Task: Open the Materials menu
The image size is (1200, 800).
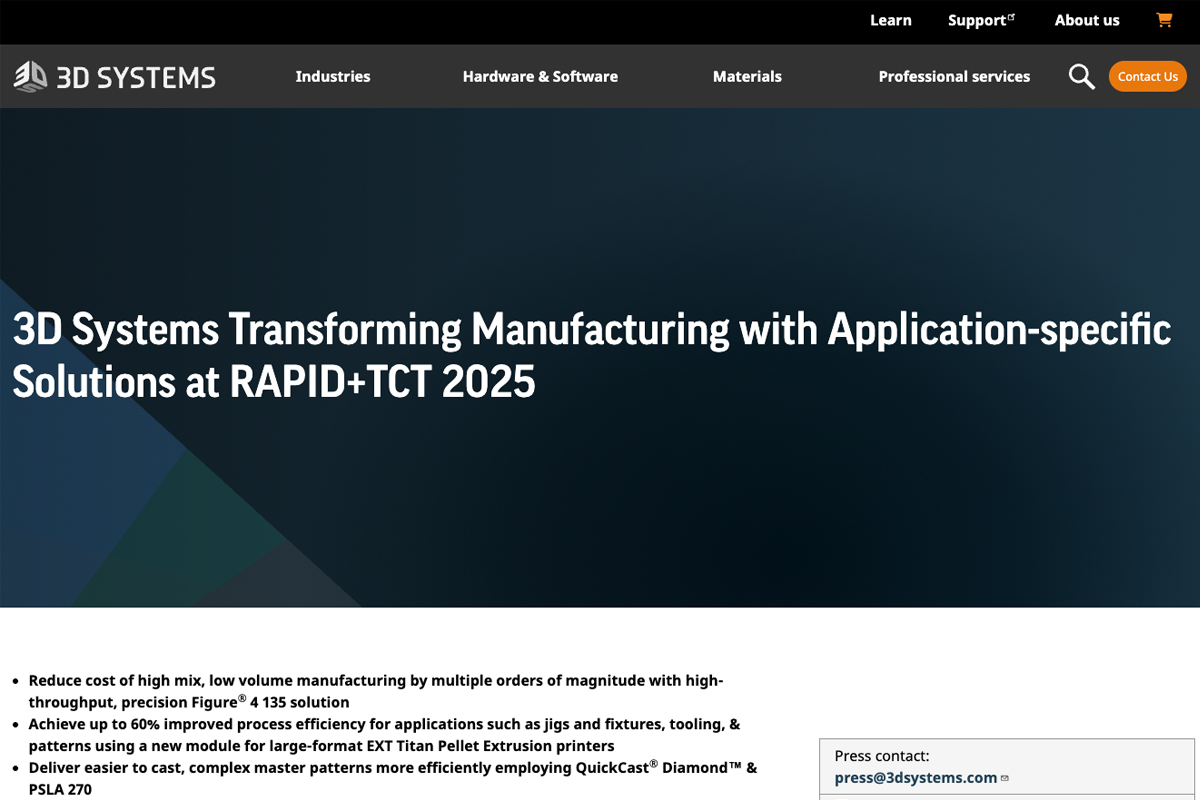Action: tap(747, 76)
